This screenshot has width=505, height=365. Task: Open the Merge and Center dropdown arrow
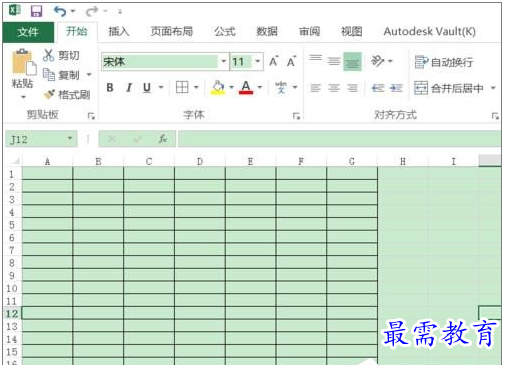[493, 88]
